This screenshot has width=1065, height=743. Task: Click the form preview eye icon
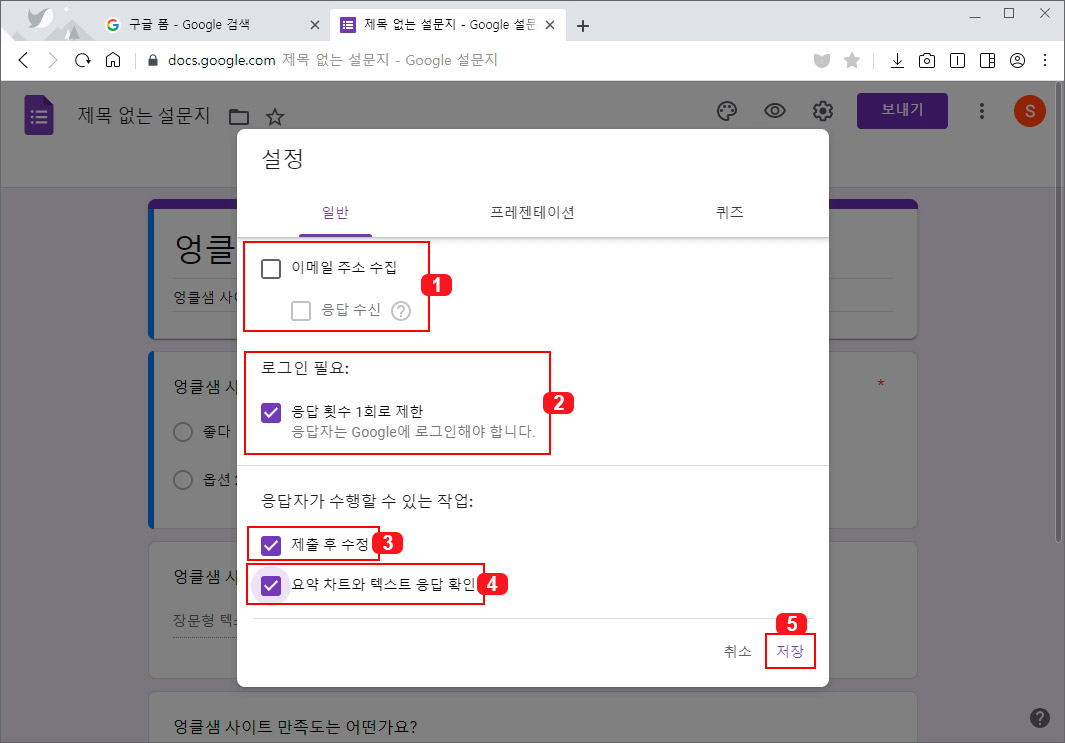point(775,111)
